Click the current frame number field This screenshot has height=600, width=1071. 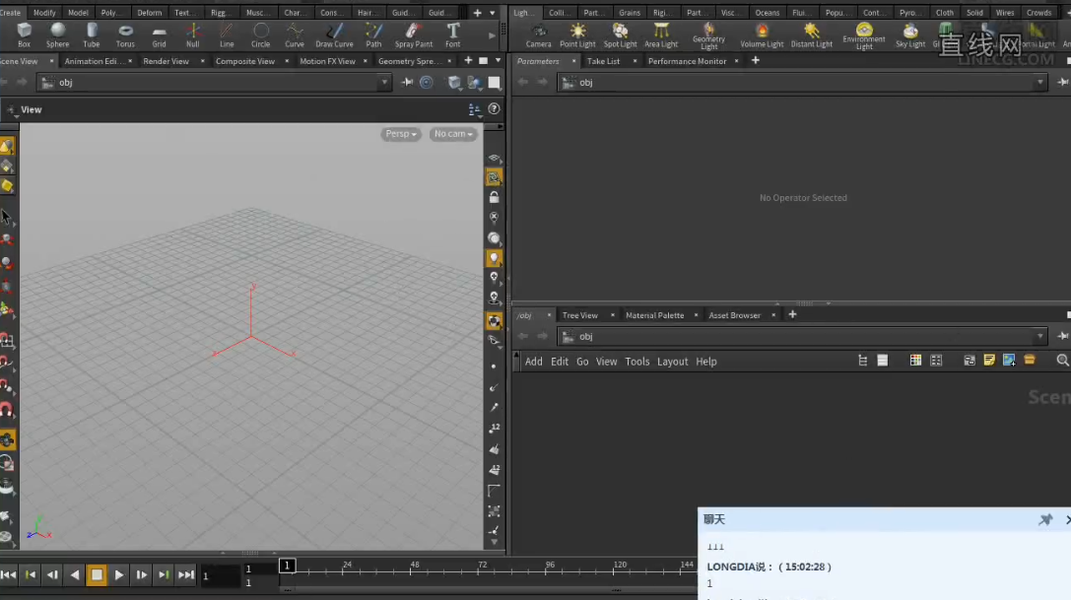pyautogui.click(x=220, y=576)
